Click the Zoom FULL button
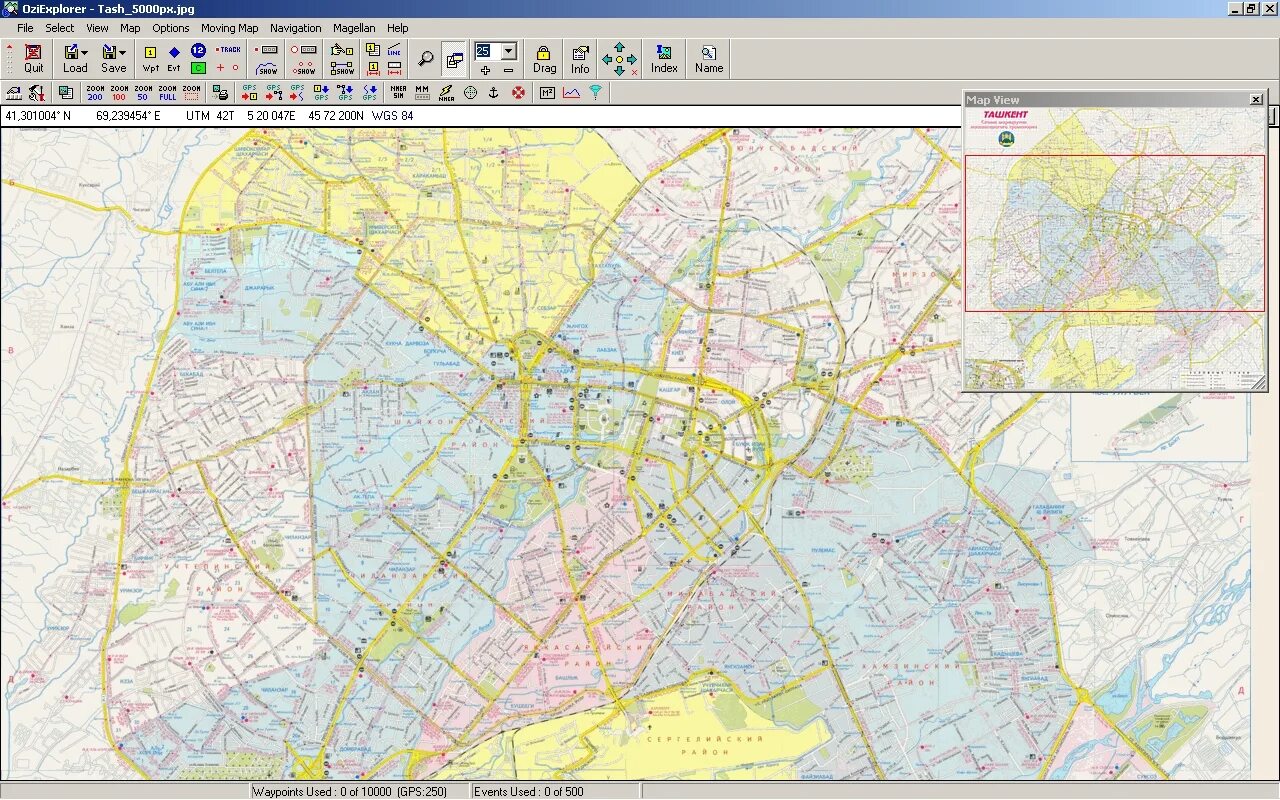This screenshot has height=800, width=1280. click(x=167, y=93)
